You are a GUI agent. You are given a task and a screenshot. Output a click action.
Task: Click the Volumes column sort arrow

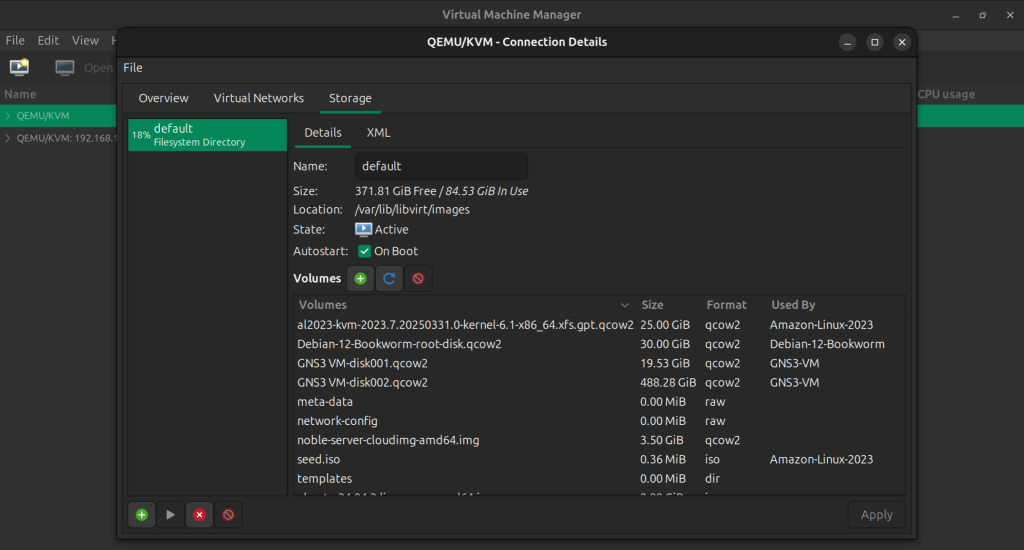pyautogui.click(x=624, y=305)
